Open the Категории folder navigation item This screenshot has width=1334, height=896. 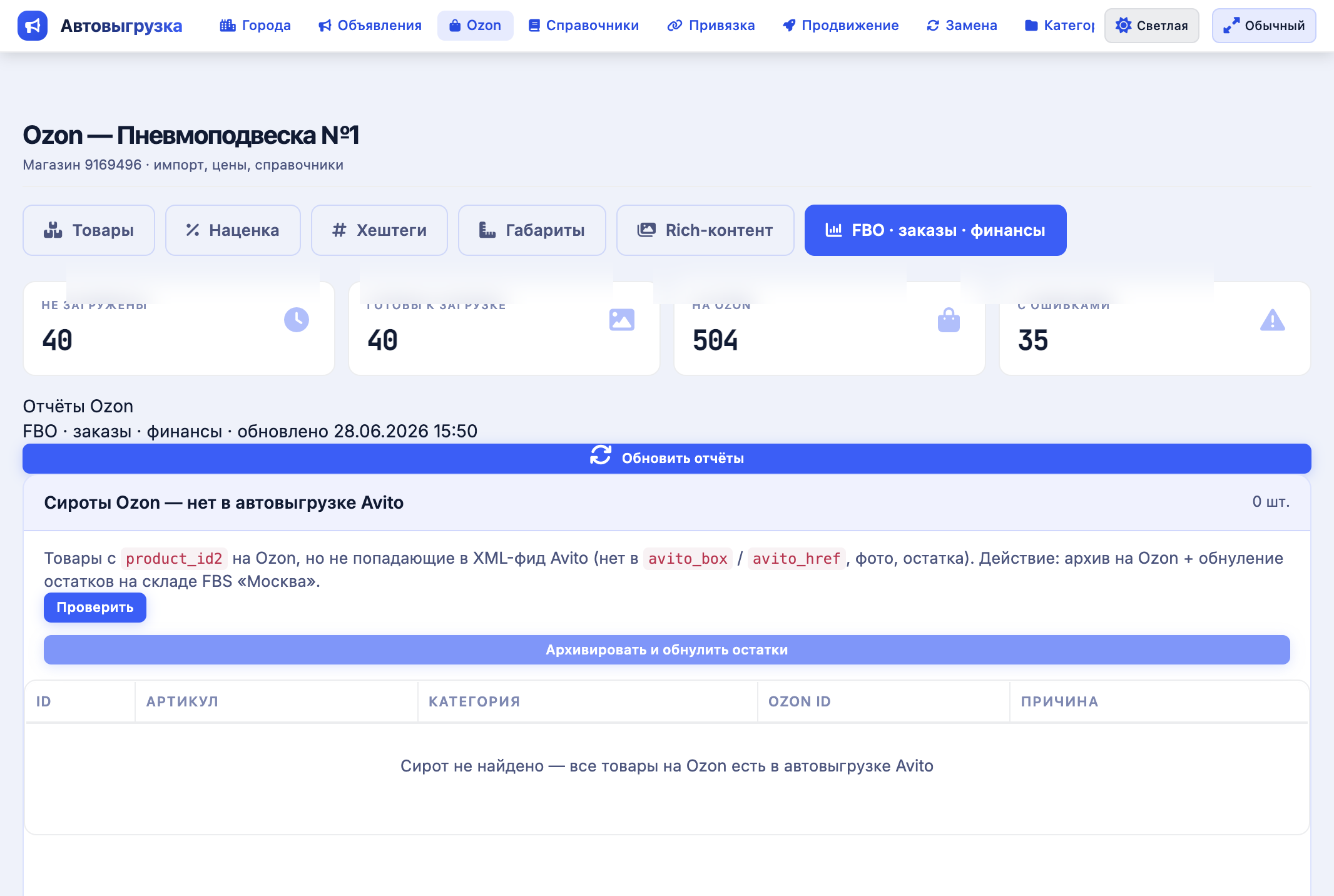[x=1059, y=26]
